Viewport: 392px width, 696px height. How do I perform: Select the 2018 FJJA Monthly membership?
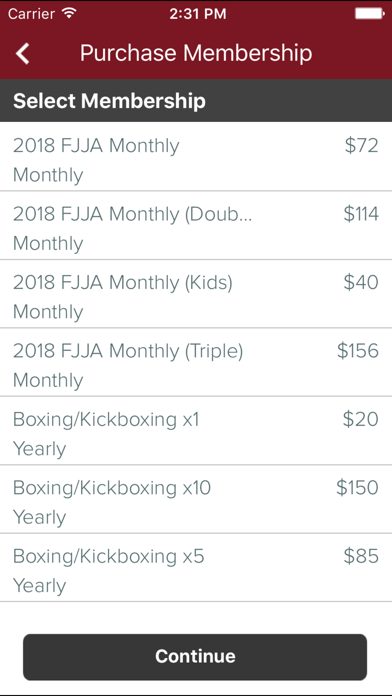pos(196,157)
